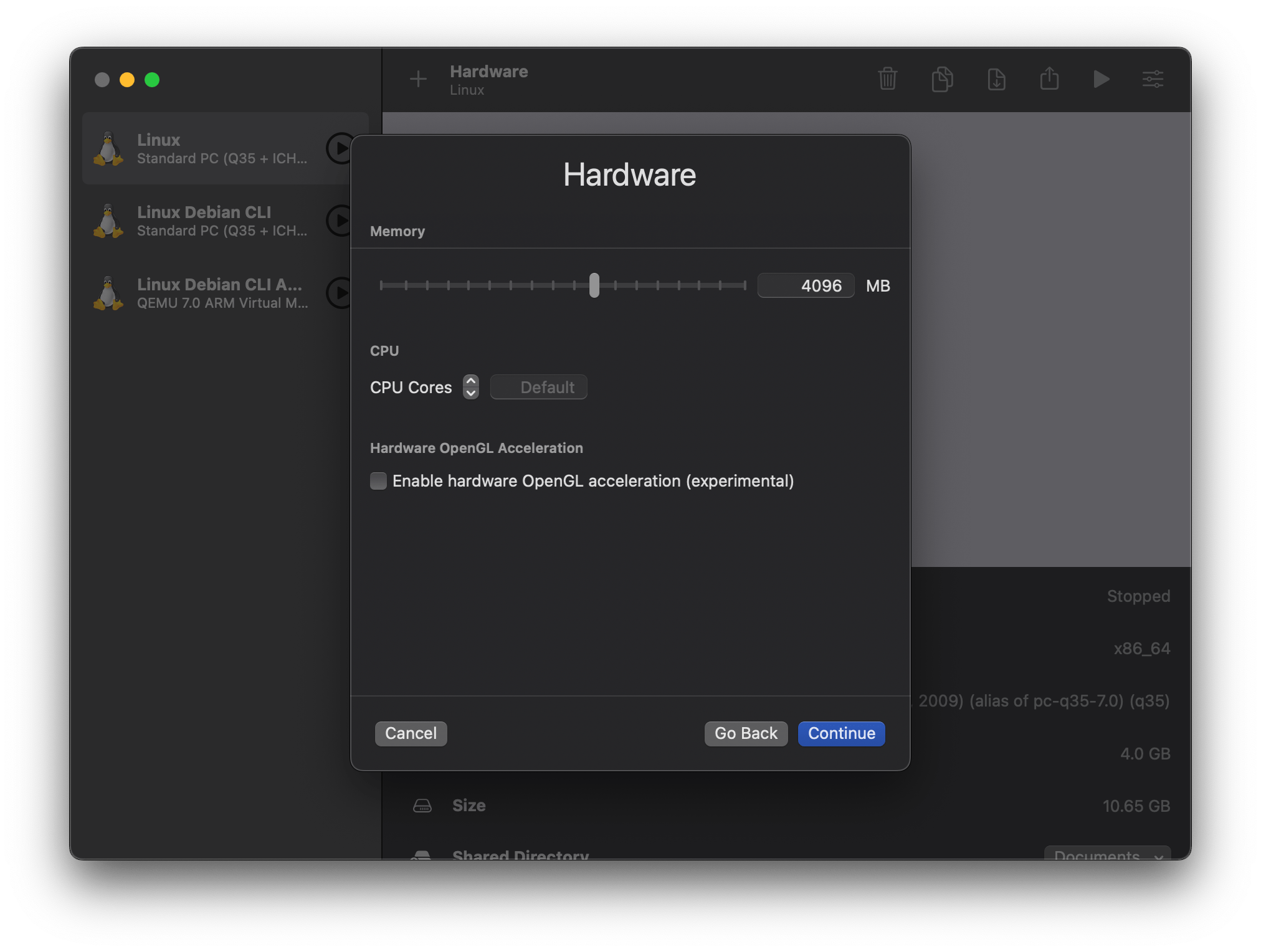Viewport: 1261px width, 952px height.
Task: Cancel the Hardware configuration dialog
Action: point(411,733)
